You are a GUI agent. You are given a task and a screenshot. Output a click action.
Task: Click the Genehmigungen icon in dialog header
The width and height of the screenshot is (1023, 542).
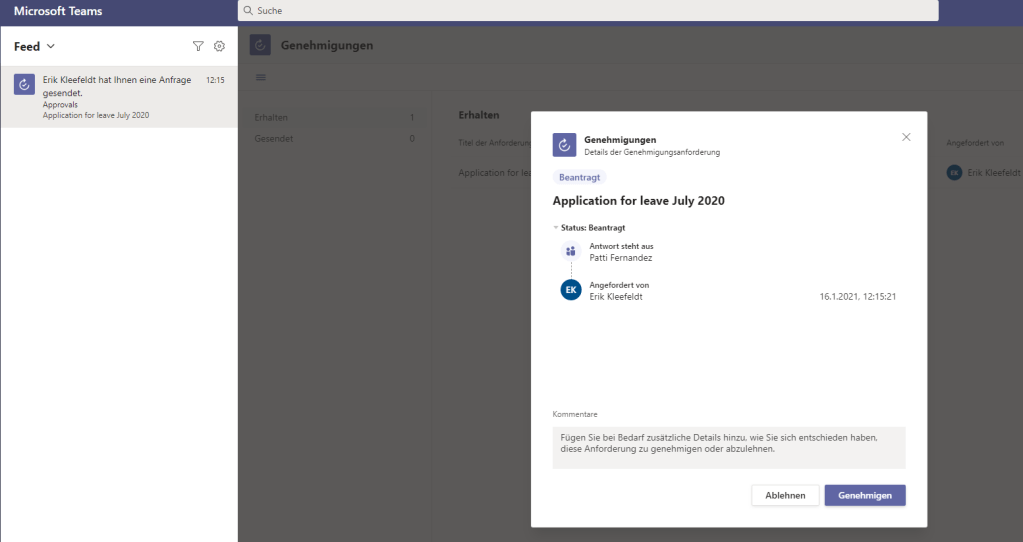(564, 145)
